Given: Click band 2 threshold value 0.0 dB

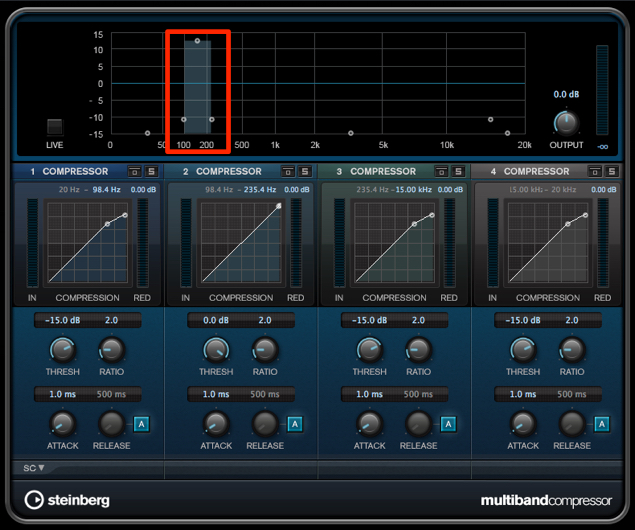Looking at the screenshot, I should [x=216, y=320].
